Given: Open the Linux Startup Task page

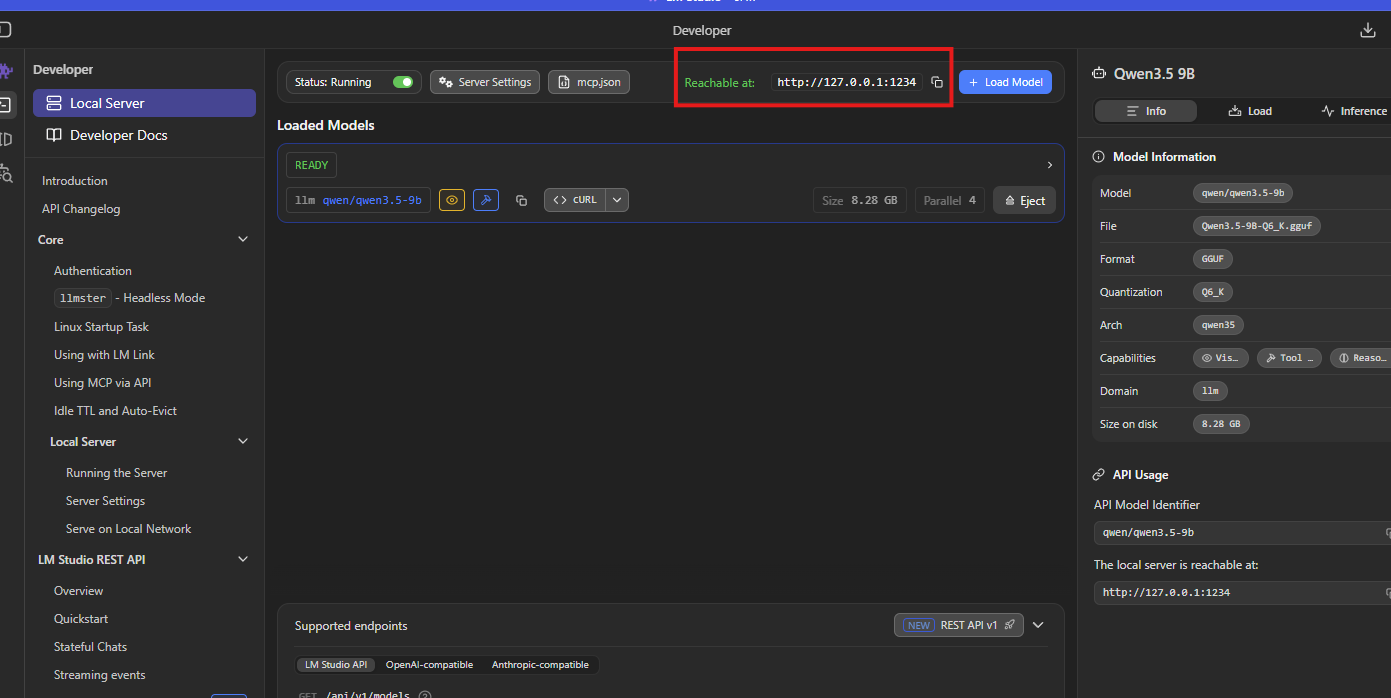Looking at the screenshot, I should coord(101,327).
